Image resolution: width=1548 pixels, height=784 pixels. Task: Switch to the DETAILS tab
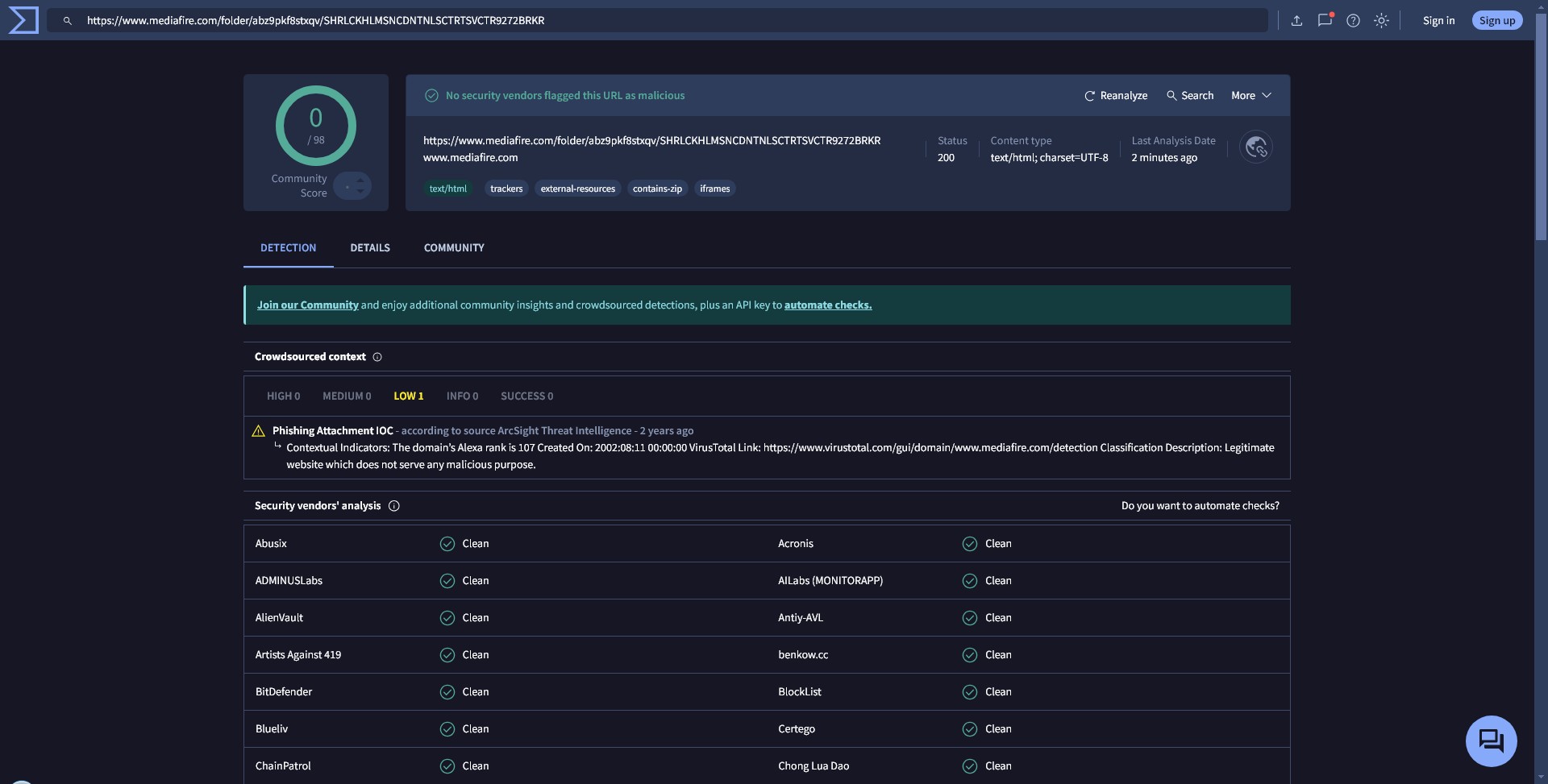tap(370, 247)
